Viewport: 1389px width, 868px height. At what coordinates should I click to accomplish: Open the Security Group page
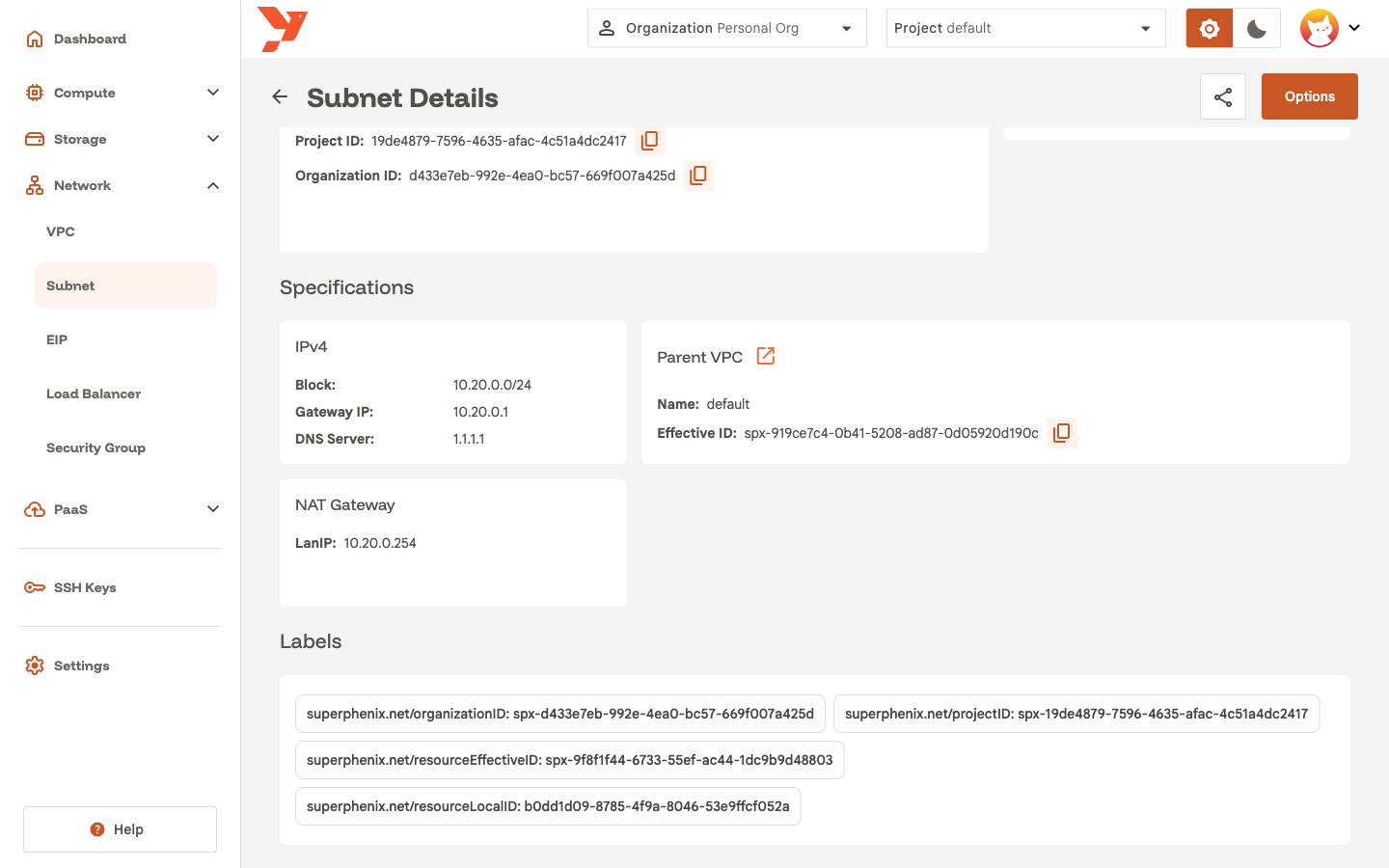pos(125,448)
